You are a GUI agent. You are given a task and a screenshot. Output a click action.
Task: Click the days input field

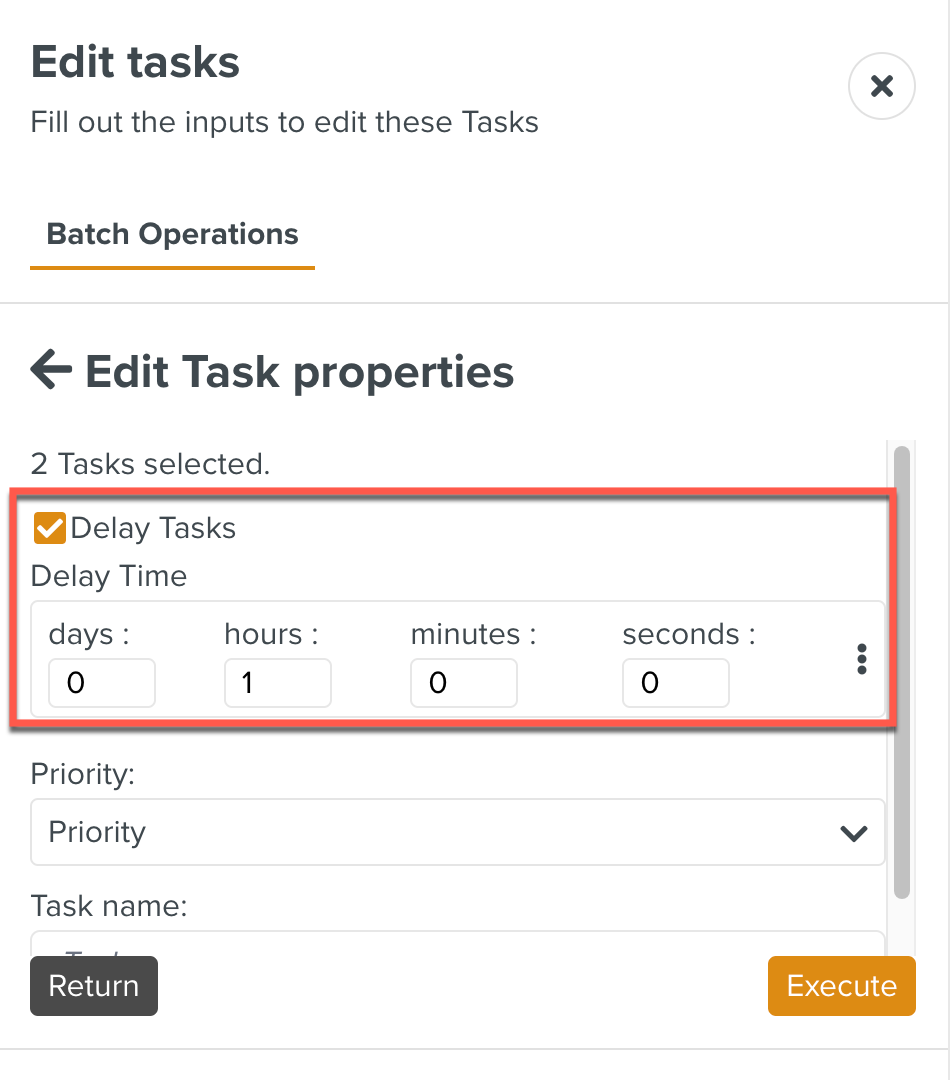[x=101, y=683]
